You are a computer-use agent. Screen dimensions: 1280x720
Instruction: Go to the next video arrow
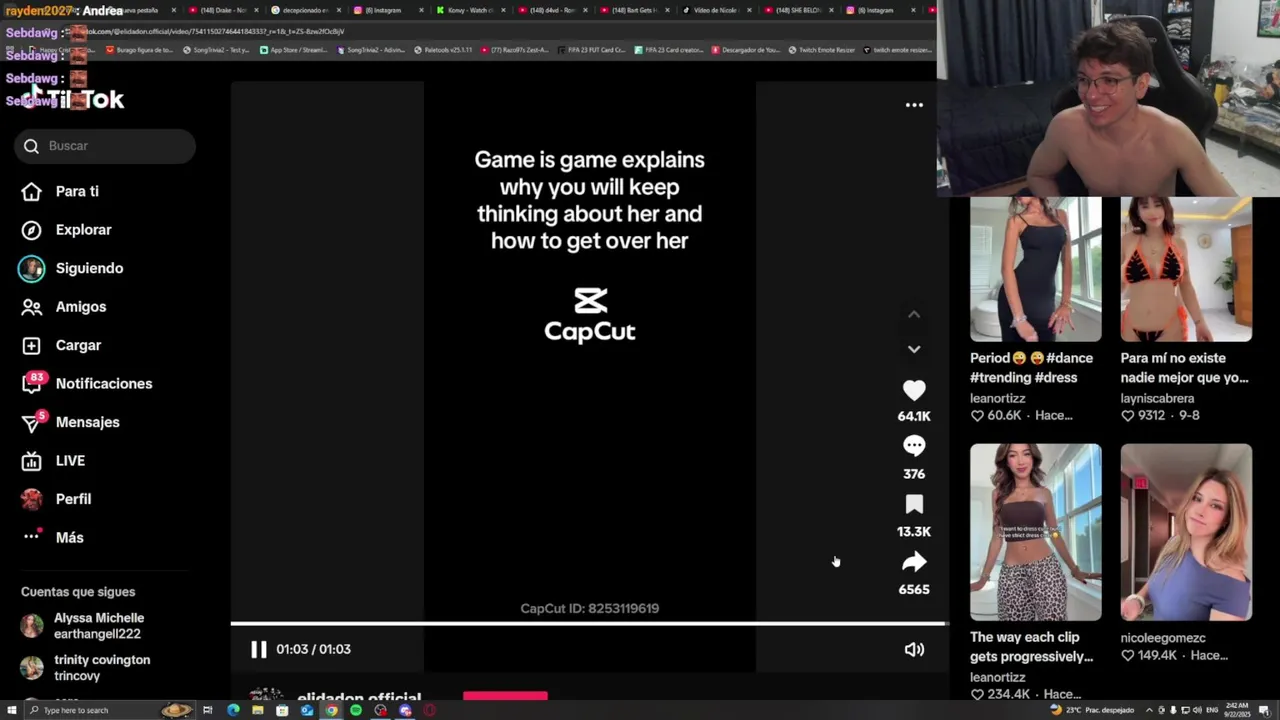point(914,349)
